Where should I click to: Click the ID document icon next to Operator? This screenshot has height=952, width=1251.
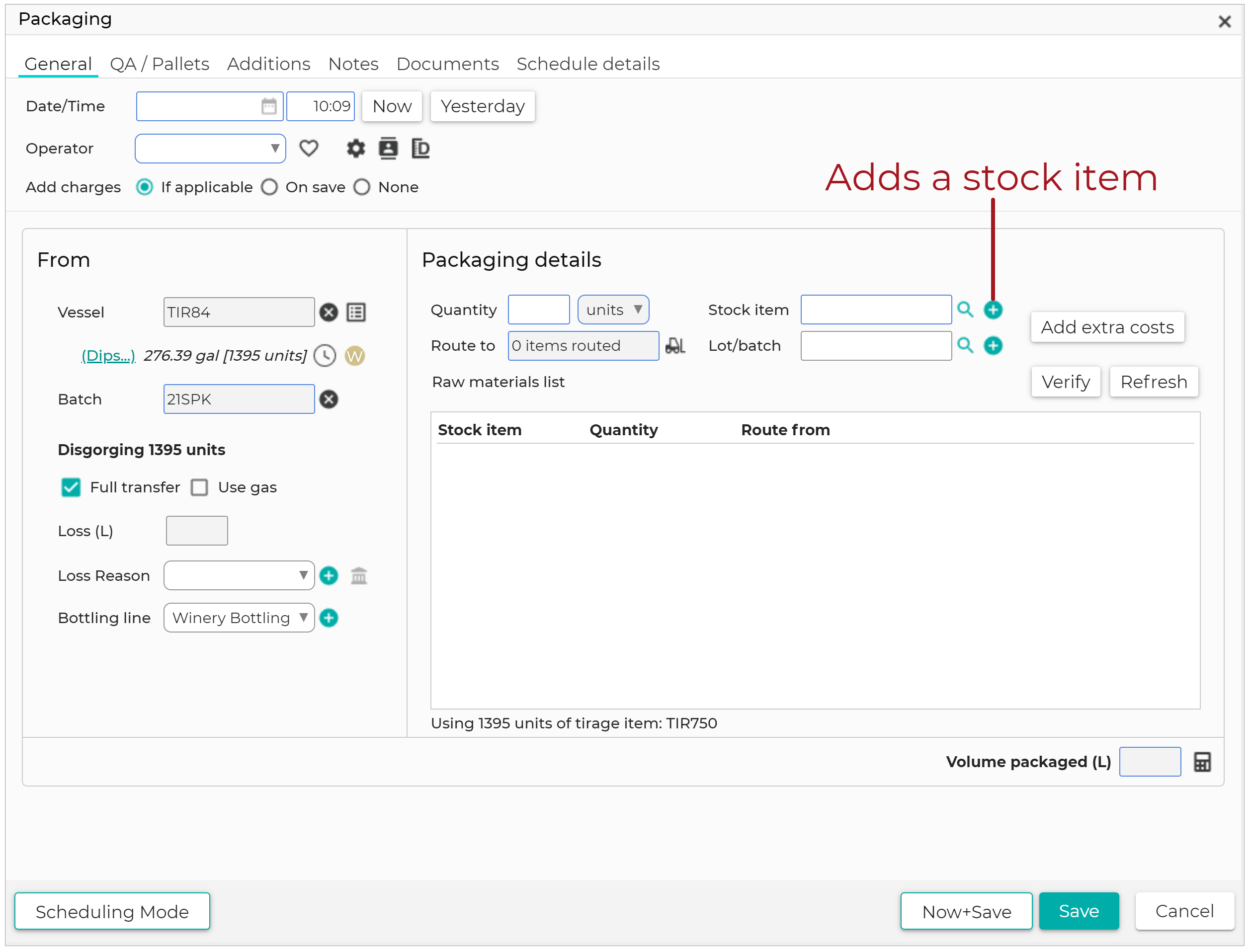420,149
